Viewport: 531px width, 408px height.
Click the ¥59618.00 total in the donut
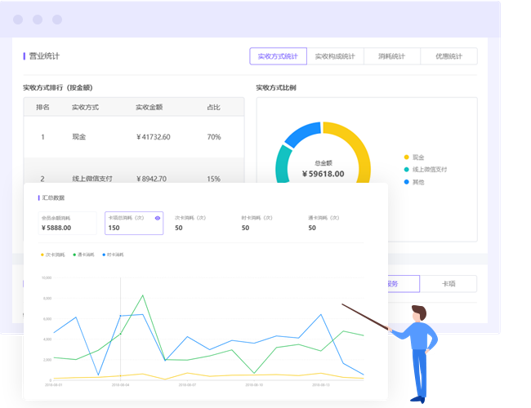pyautogui.click(x=323, y=174)
